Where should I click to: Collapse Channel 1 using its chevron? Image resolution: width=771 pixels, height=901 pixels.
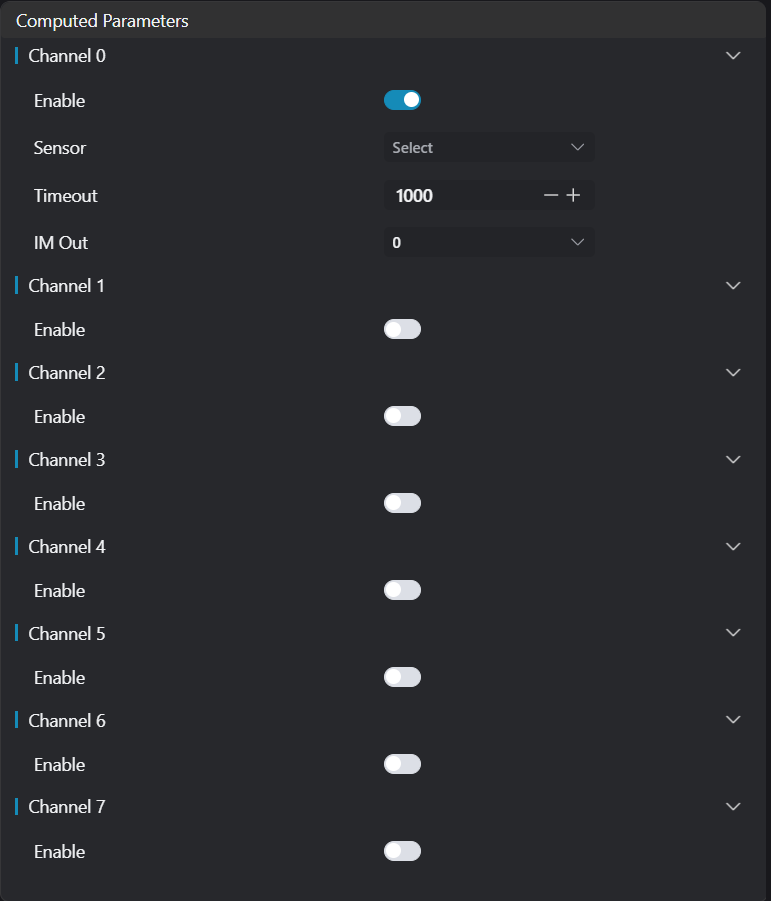tap(733, 286)
